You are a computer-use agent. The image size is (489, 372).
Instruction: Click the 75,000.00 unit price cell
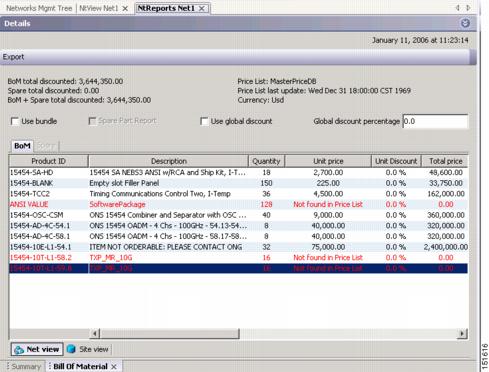point(328,247)
